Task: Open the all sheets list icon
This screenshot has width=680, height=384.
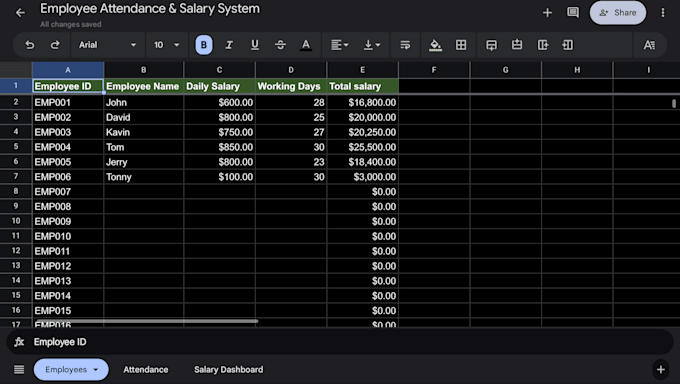Action: tap(19, 370)
